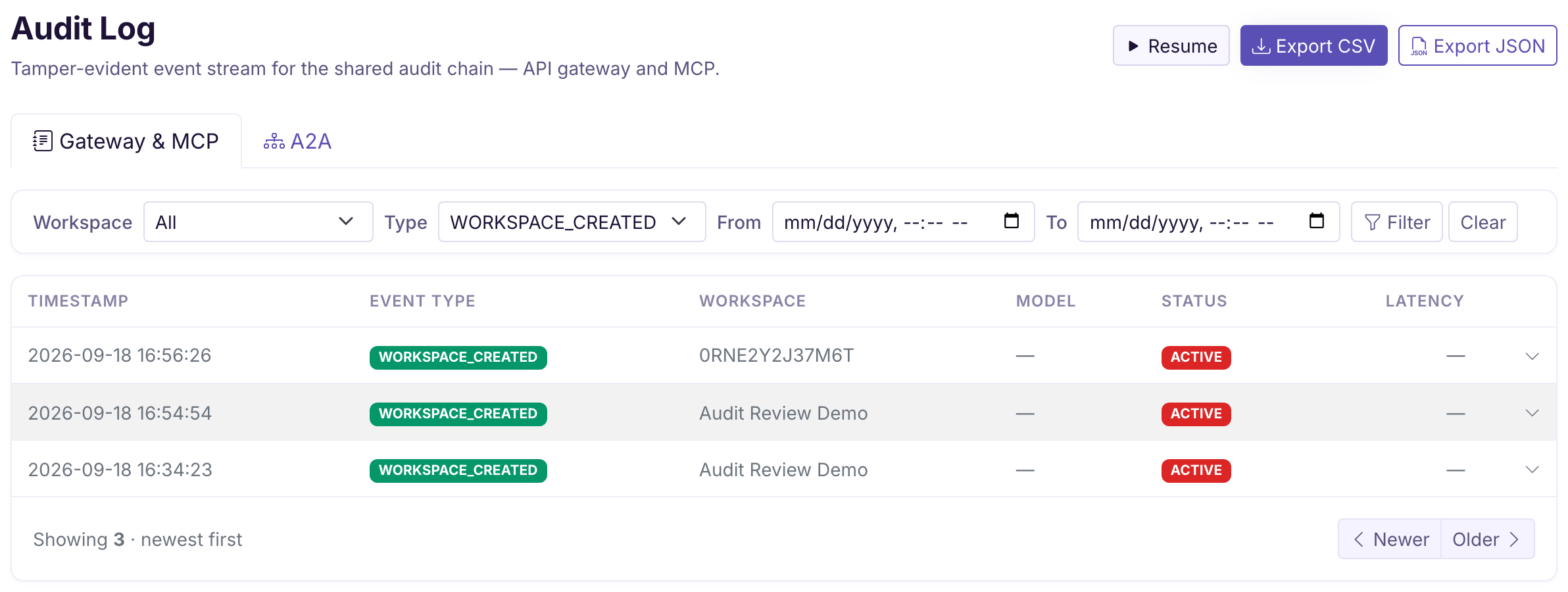Export the audit log as JSON

point(1477,45)
